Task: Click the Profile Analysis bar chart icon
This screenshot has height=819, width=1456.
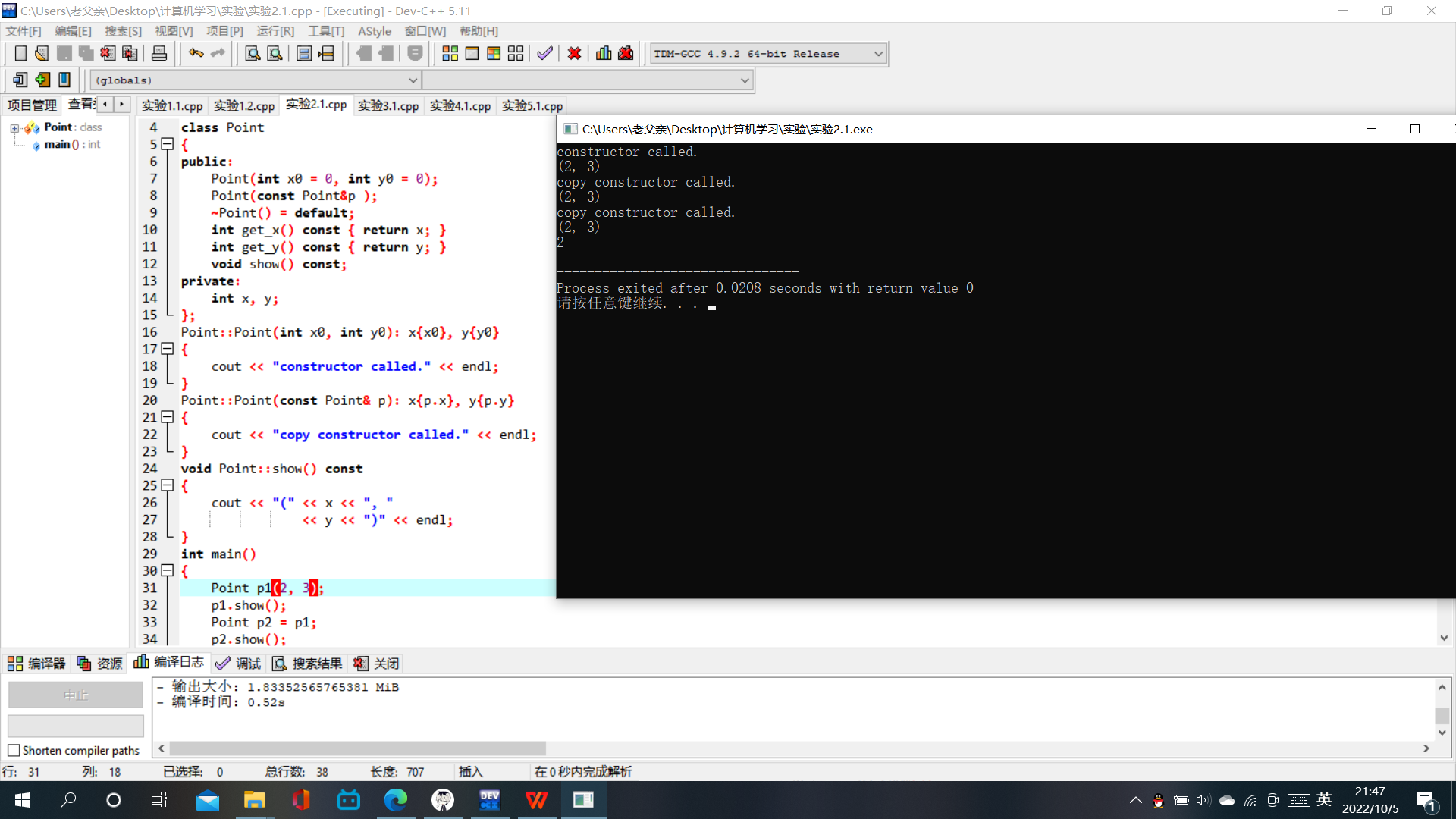Action: 604,54
